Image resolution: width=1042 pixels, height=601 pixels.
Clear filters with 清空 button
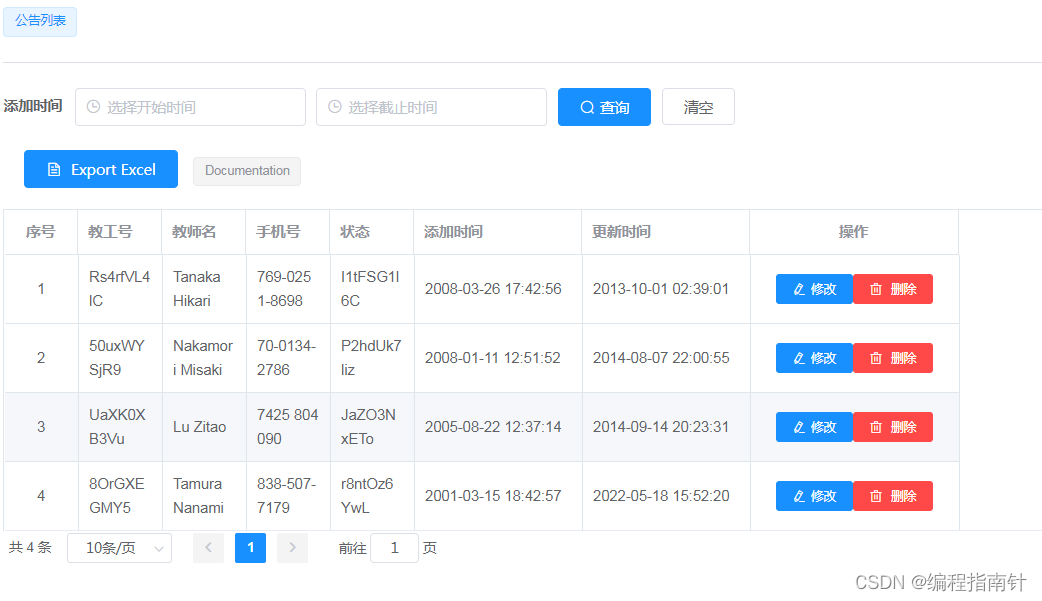pyautogui.click(x=698, y=107)
